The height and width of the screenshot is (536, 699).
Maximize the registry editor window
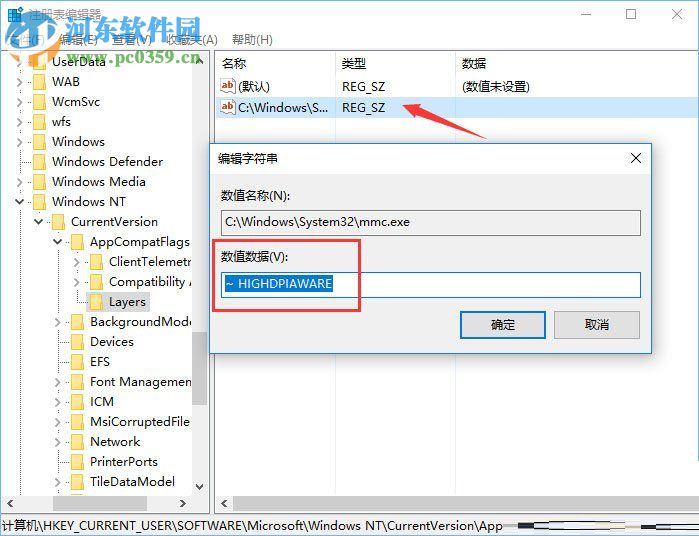click(631, 14)
